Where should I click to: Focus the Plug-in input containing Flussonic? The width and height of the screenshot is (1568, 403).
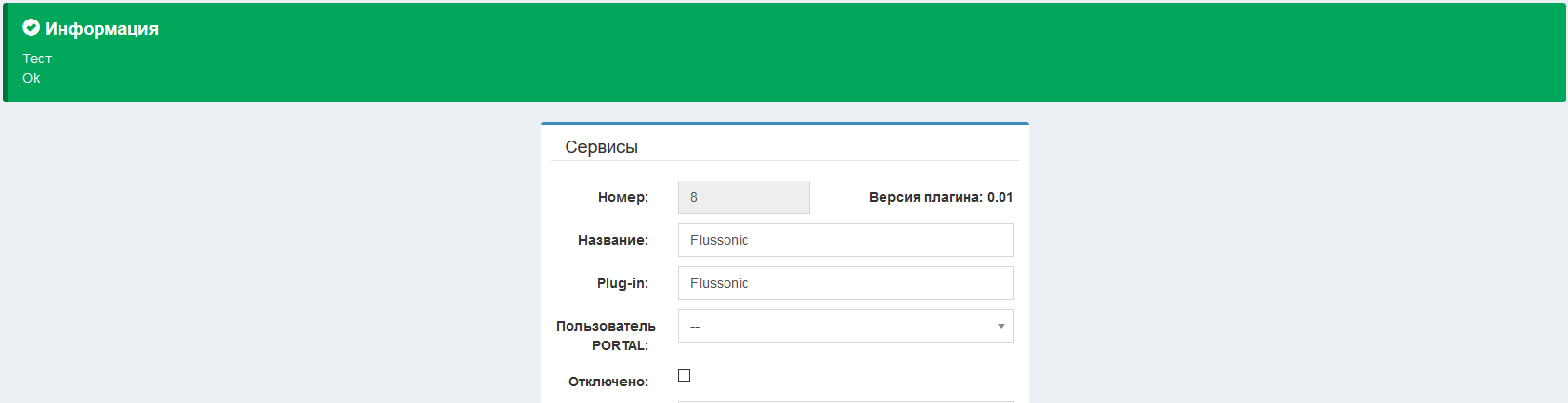844,283
